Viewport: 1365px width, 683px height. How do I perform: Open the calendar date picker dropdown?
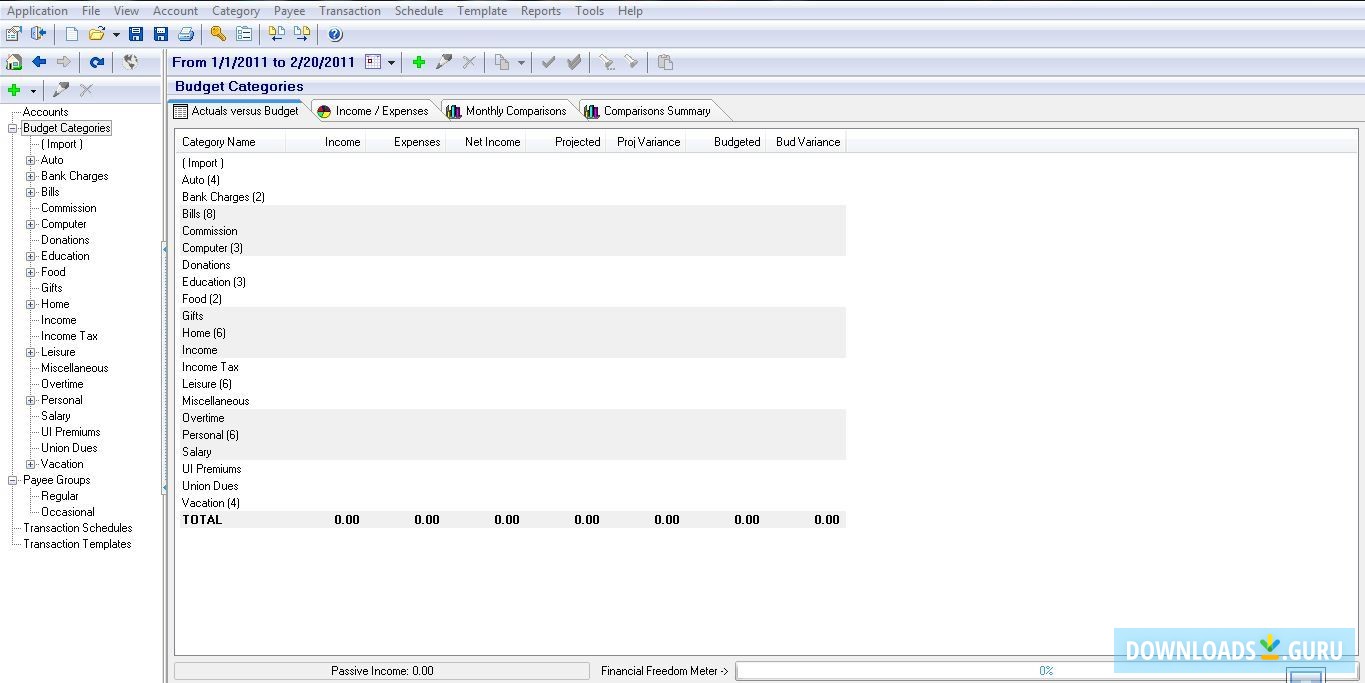click(x=392, y=62)
